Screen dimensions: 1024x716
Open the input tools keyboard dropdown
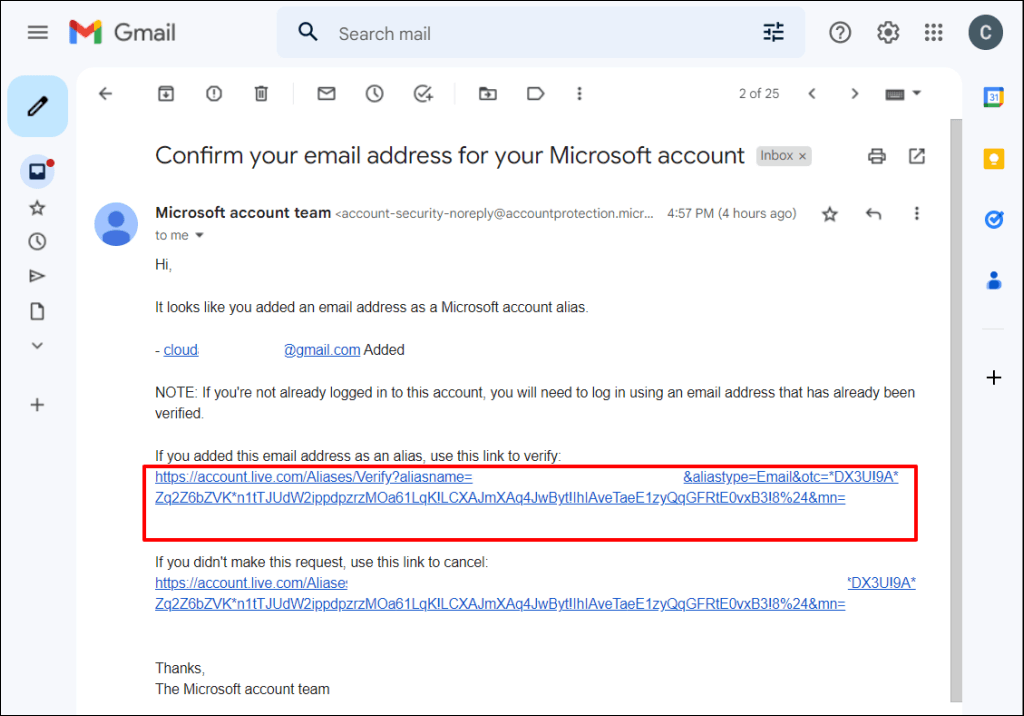click(x=916, y=93)
